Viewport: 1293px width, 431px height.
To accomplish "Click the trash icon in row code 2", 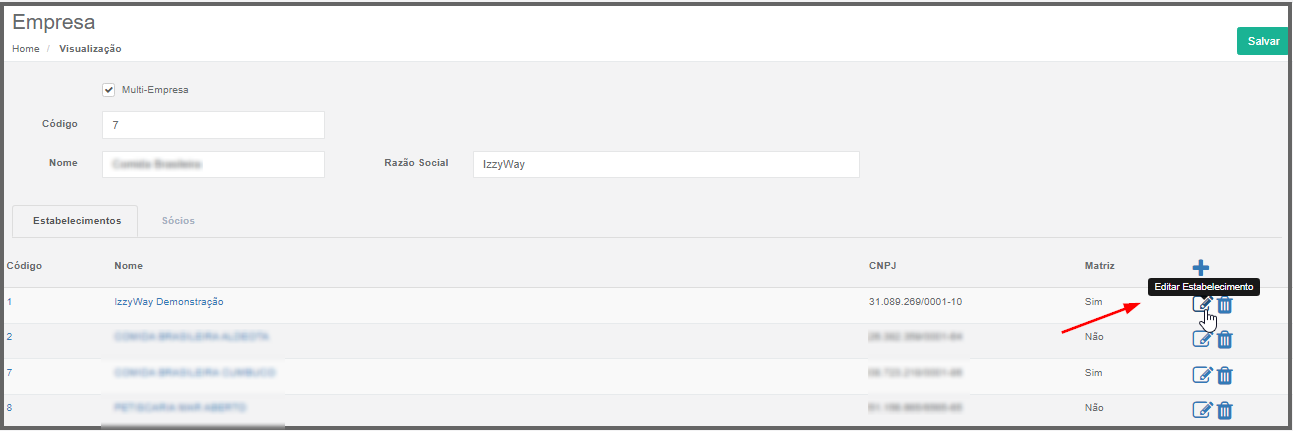I will point(1225,339).
